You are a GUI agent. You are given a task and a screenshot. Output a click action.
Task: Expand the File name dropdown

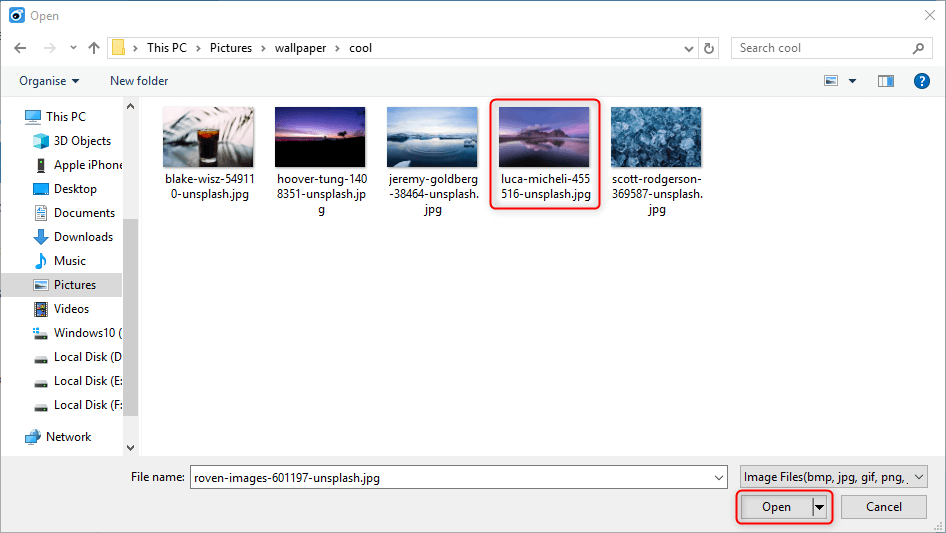coord(719,477)
